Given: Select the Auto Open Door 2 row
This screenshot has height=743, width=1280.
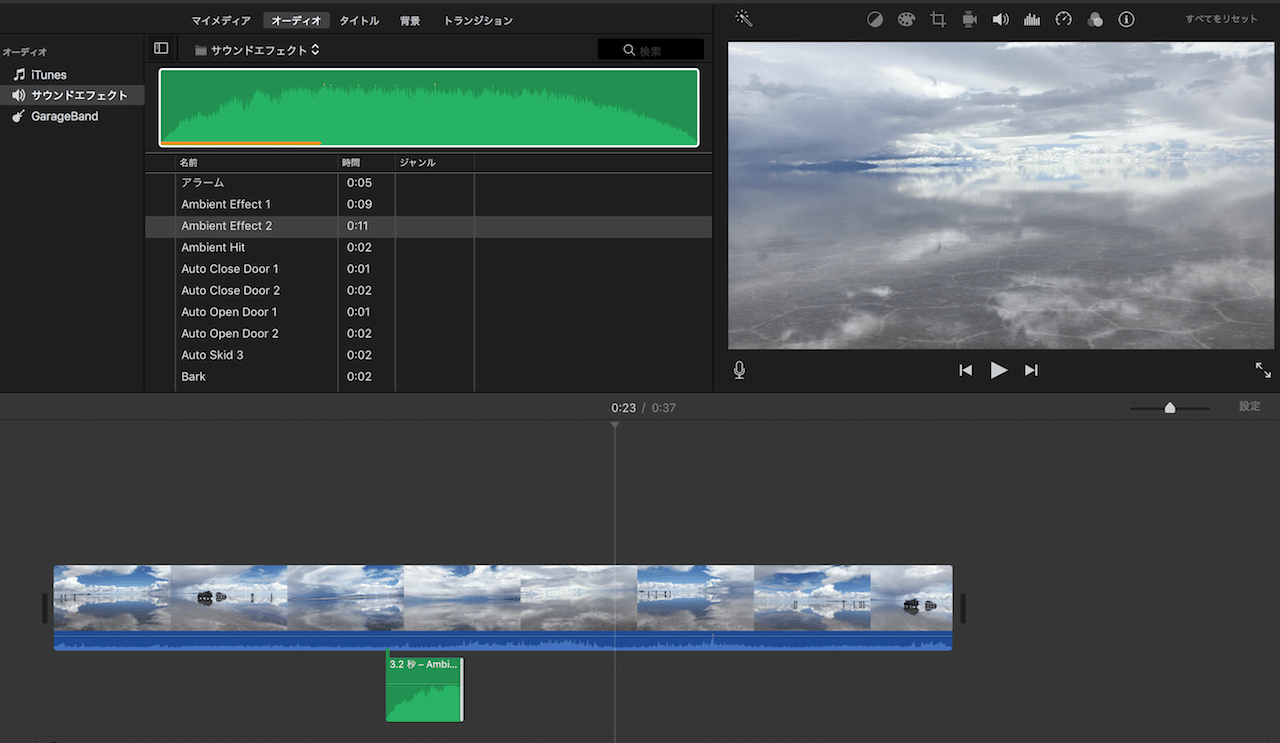Looking at the screenshot, I should (429, 333).
